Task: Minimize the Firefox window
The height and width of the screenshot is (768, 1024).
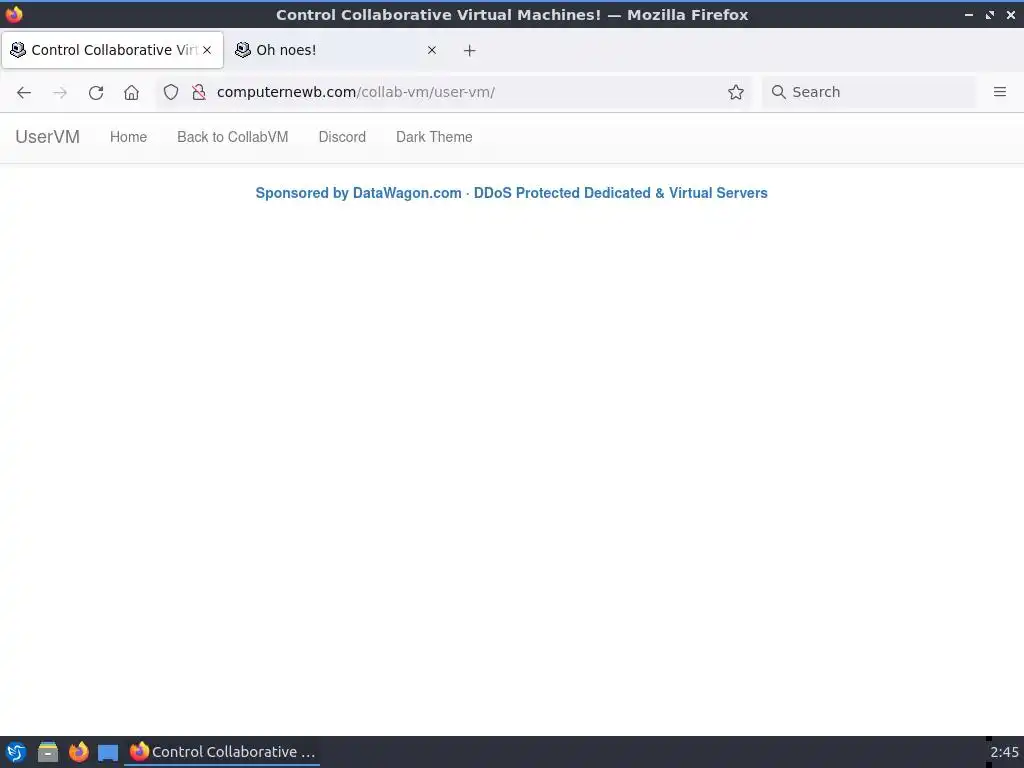Action: (969, 14)
